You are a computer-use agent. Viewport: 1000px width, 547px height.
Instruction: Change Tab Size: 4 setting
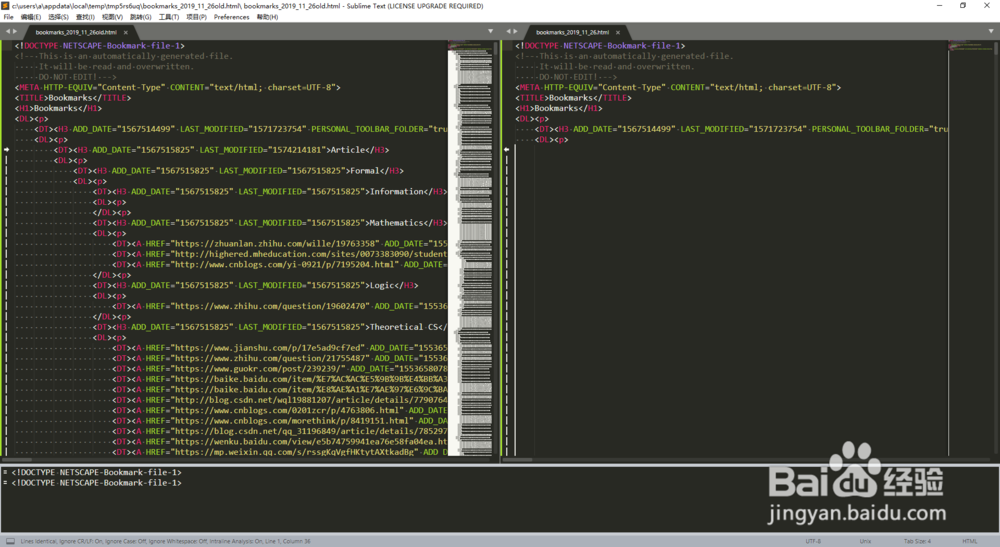917,541
